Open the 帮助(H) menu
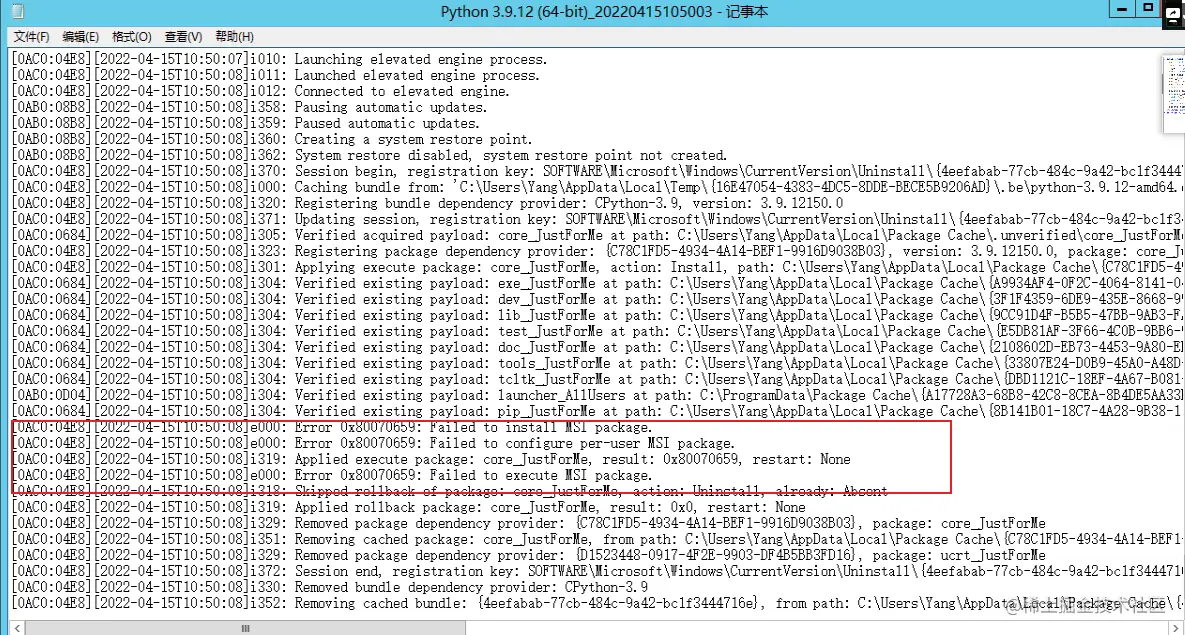This screenshot has height=635, width=1185. (x=233, y=36)
